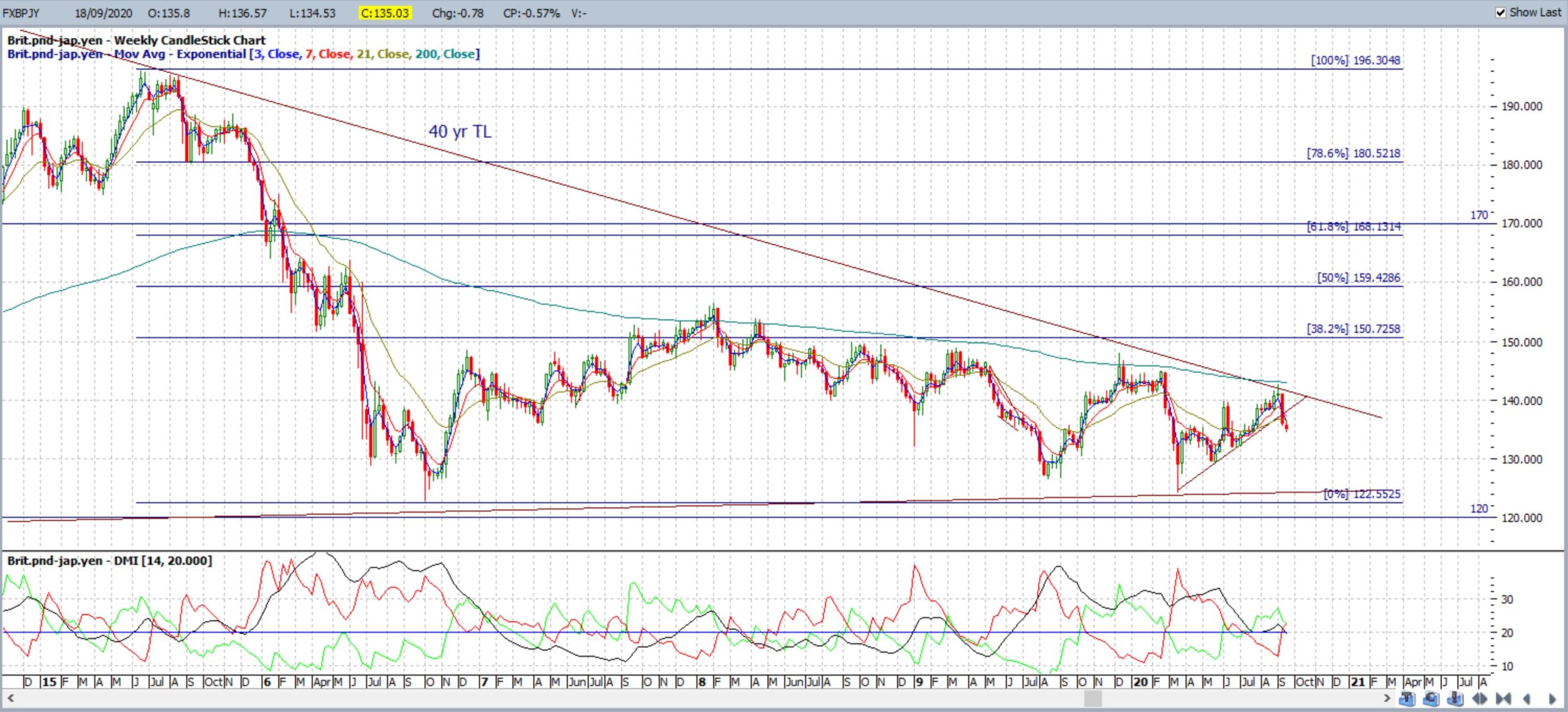This screenshot has height=712, width=1568.
Task: Click the DMI axis value 10
Action: point(1507,666)
